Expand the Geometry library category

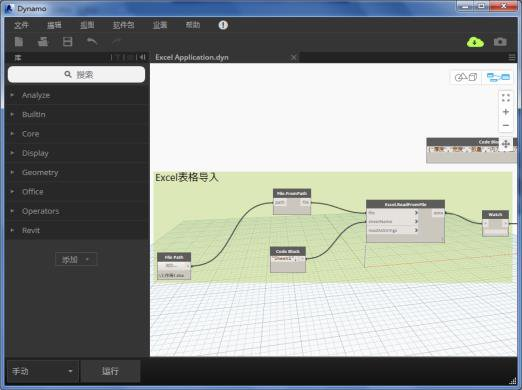click(x=77, y=172)
